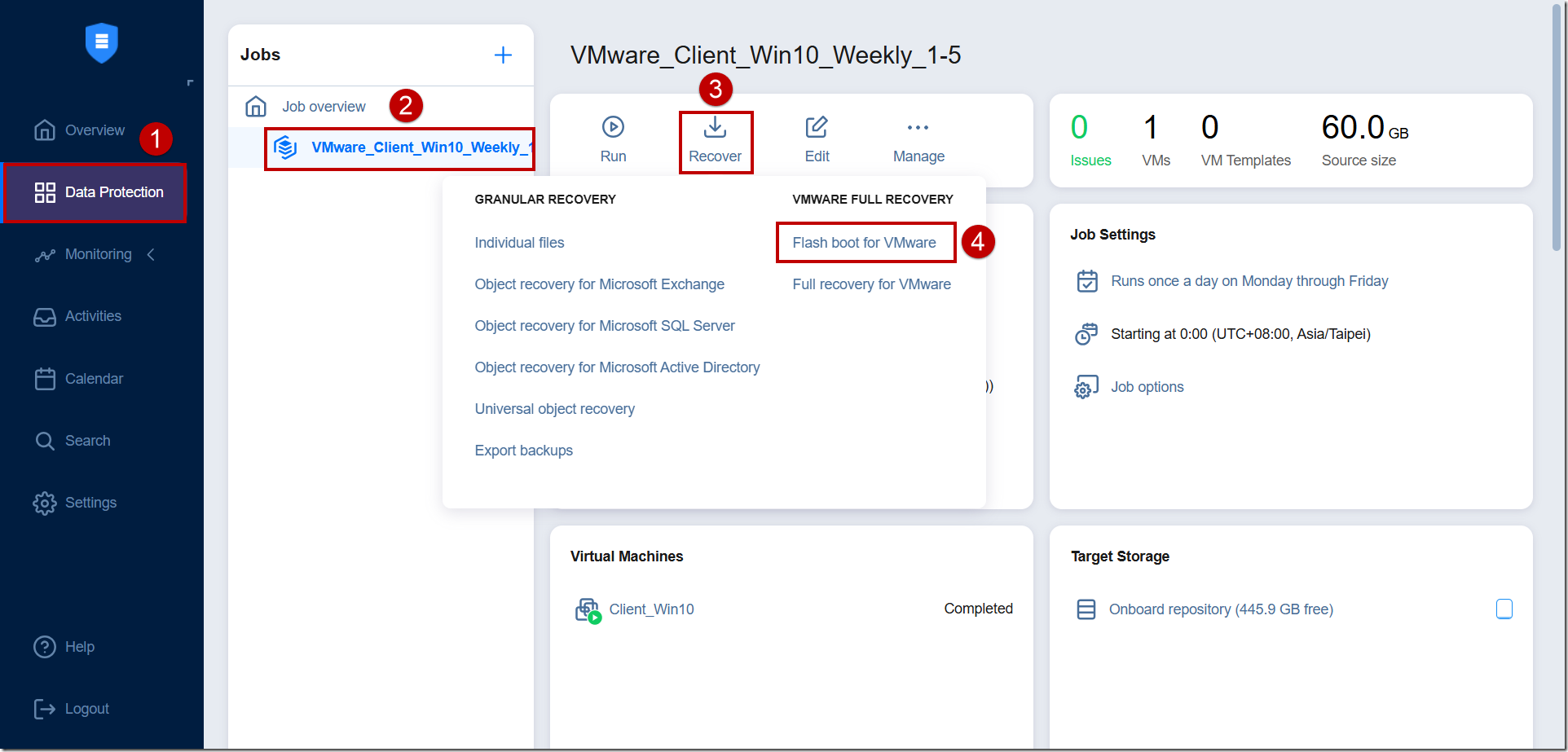Choose Universal object recovery

point(554,409)
